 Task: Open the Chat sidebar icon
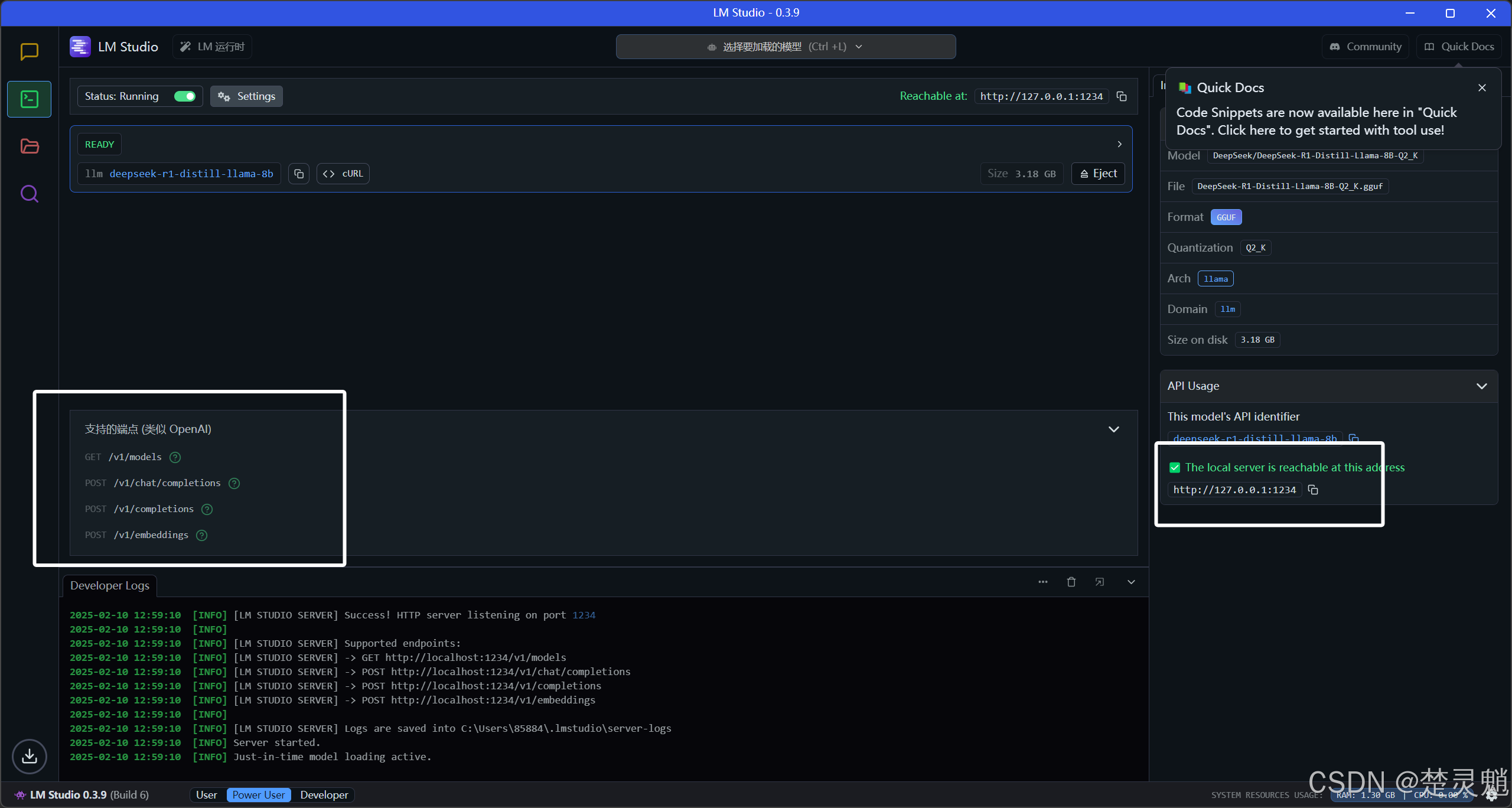pyautogui.click(x=29, y=52)
